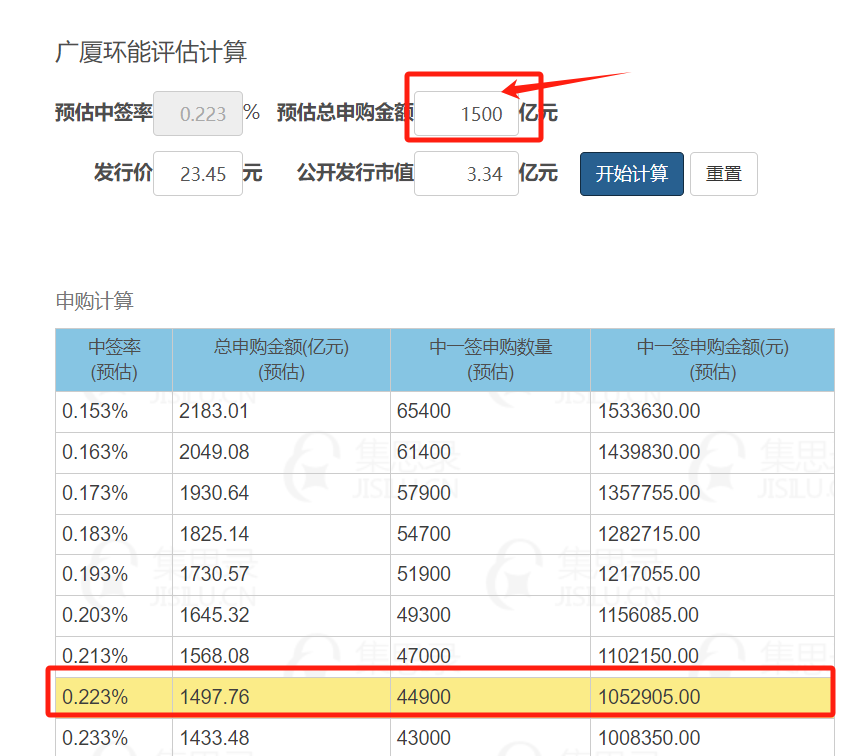Select the highlighted 1497.76 cell

pos(281,698)
